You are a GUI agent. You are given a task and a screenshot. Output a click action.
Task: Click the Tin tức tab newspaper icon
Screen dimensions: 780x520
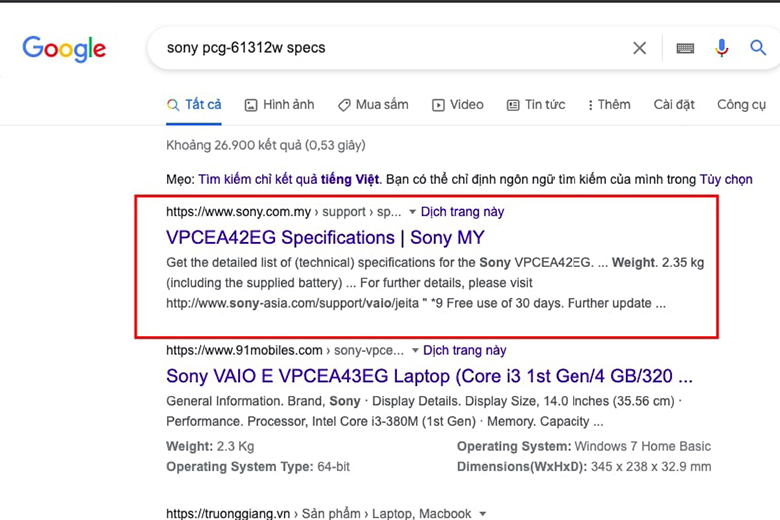tap(513, 105)
